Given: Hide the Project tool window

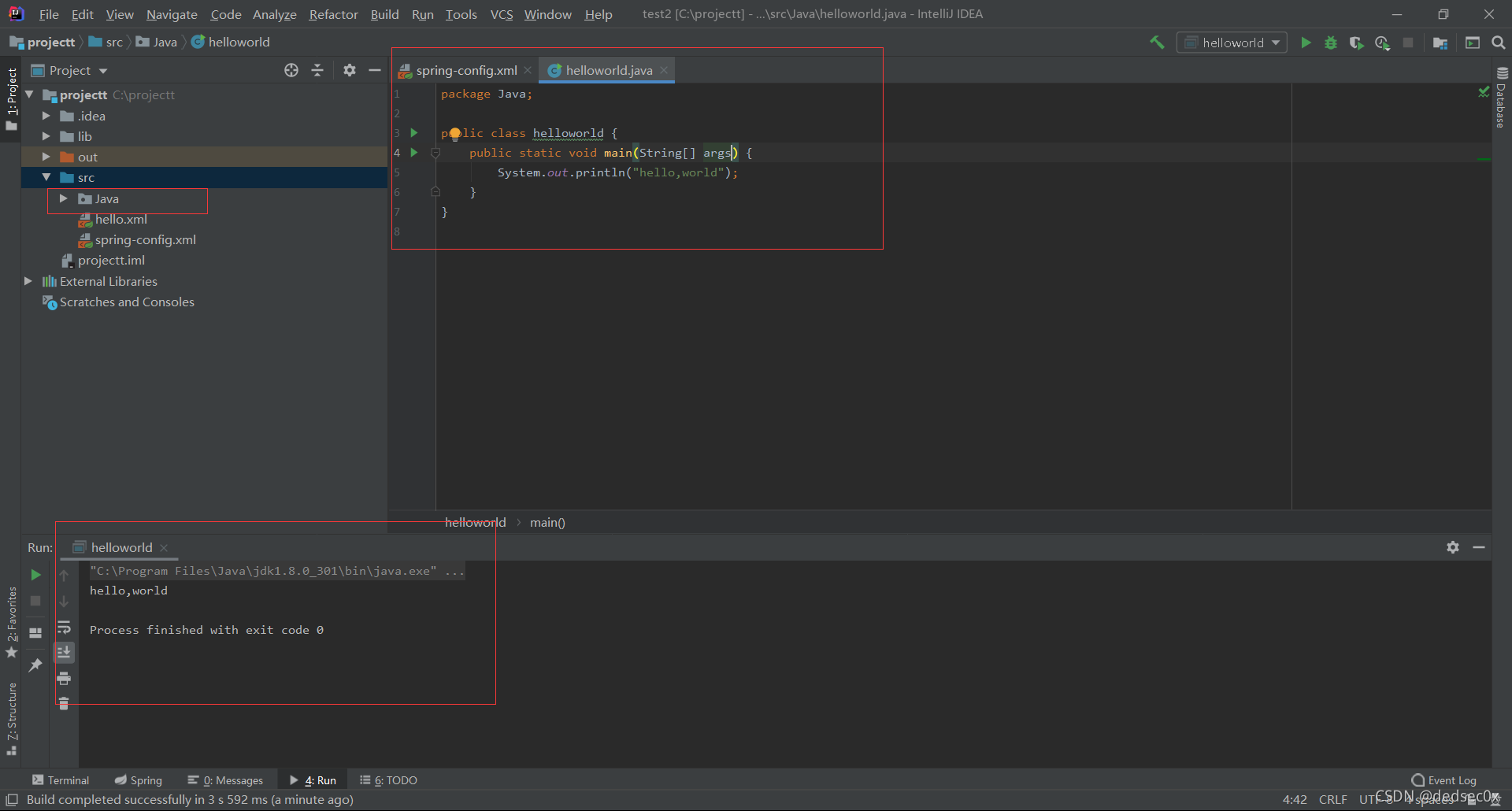Looking at the screenshot, I should tap(375, 70).
